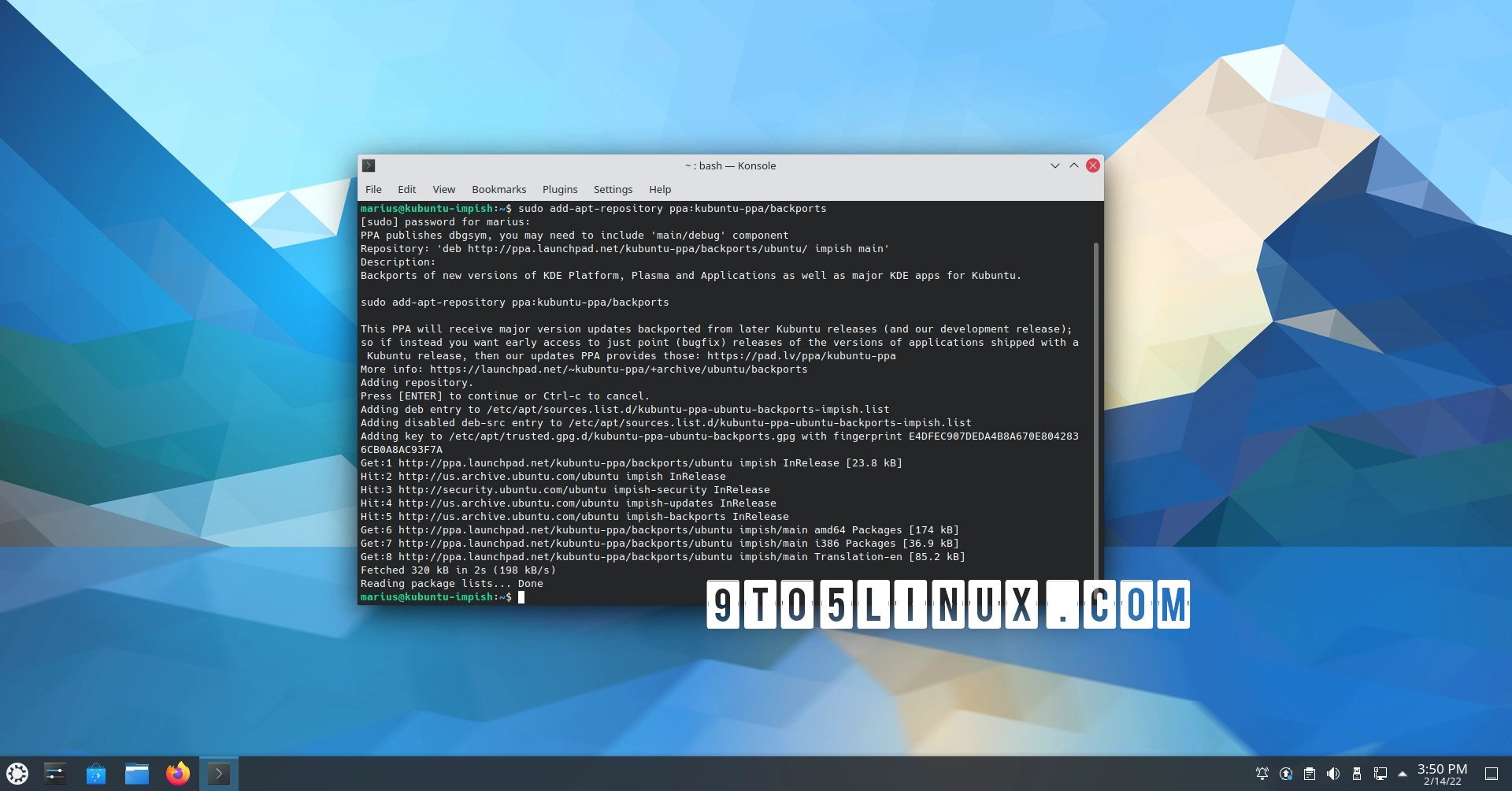The width and height of the screenshot is (1512, 791).
Task: Click the https://pad.lv/ppa/kubuntu-ppa URL
Action: point(802,356)
